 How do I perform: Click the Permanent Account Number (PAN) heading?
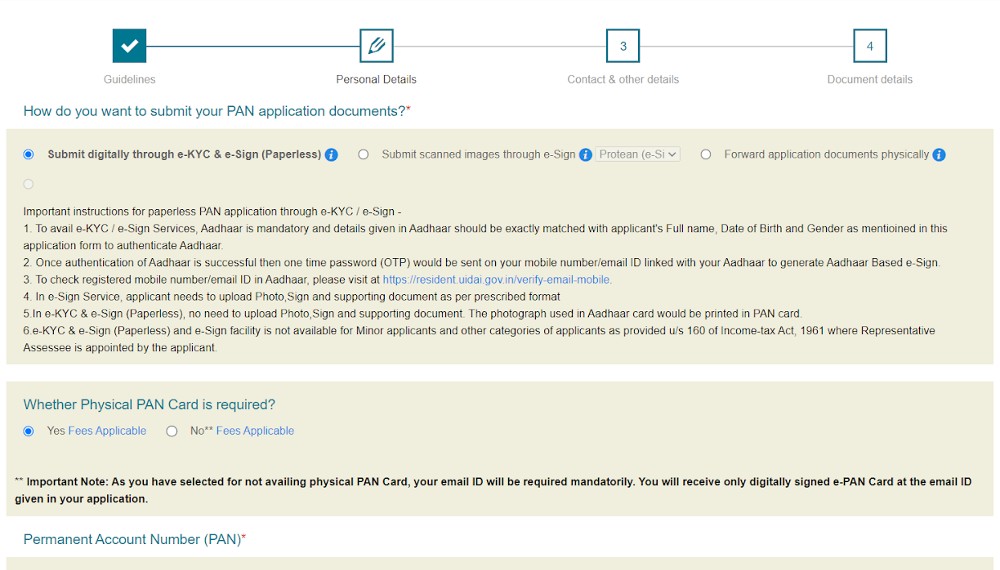pos(135,539)
